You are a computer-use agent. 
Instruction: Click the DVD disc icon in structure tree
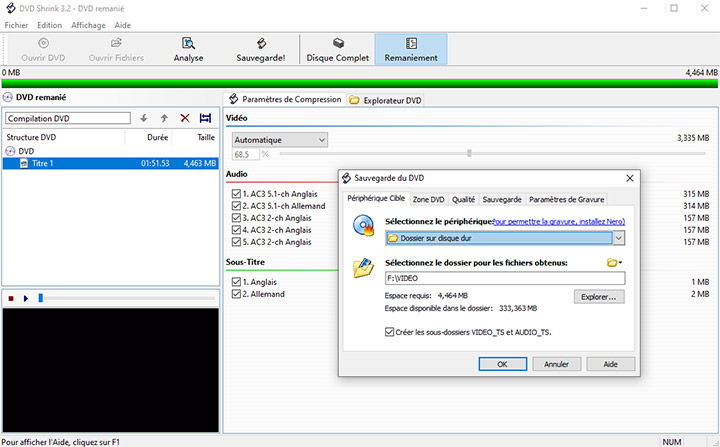coord(10,151)
